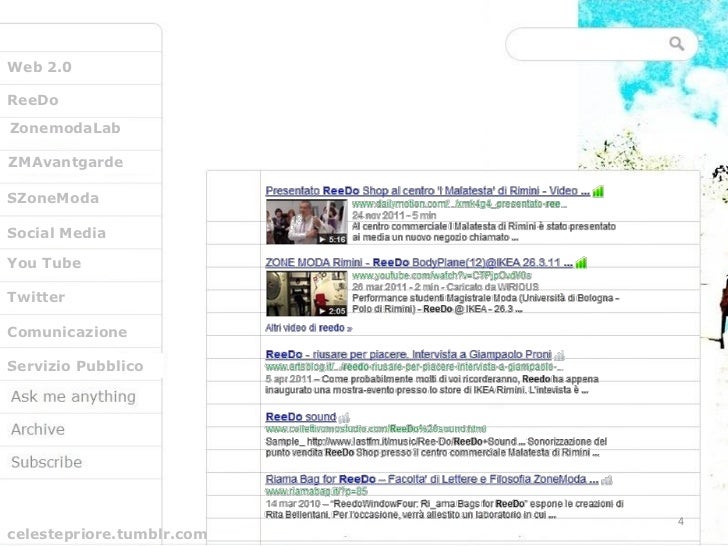728x546 pixels.
Task: Click snippet '5 apr 2011 – Come probabilmente'
Action: 432,384
